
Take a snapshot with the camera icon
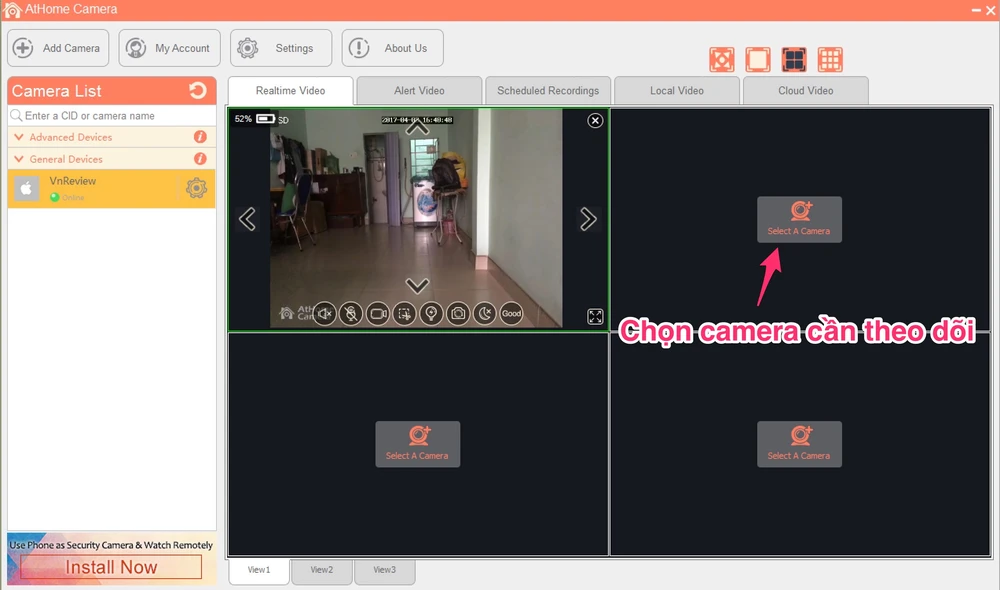coord(457,314)
